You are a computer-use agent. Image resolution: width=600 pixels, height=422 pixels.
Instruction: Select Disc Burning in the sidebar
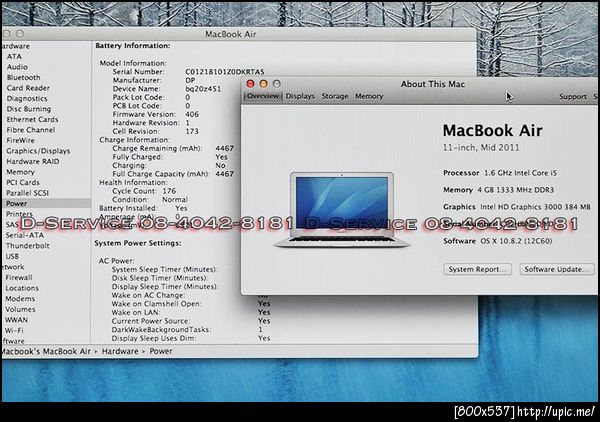coord(29,109)
